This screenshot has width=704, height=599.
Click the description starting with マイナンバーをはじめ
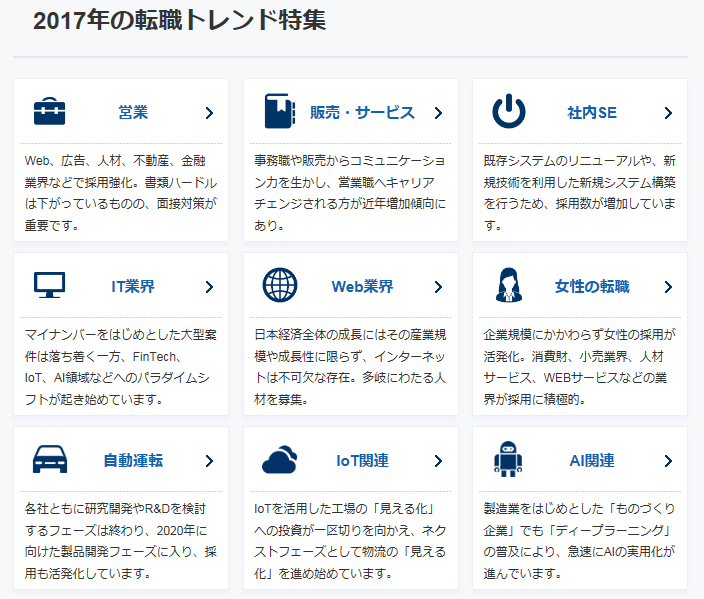[x=121, y=367]
